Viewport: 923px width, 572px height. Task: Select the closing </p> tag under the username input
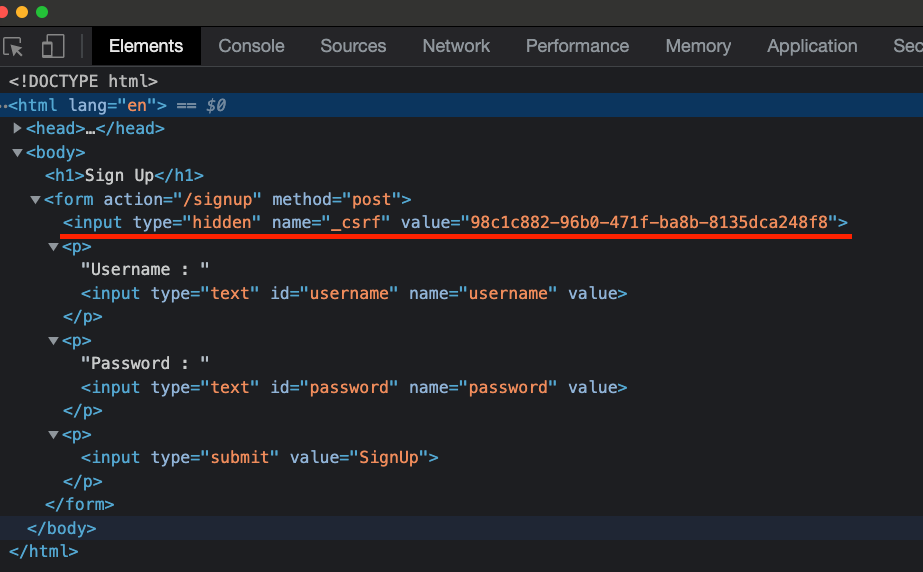(x=82, y=317)
